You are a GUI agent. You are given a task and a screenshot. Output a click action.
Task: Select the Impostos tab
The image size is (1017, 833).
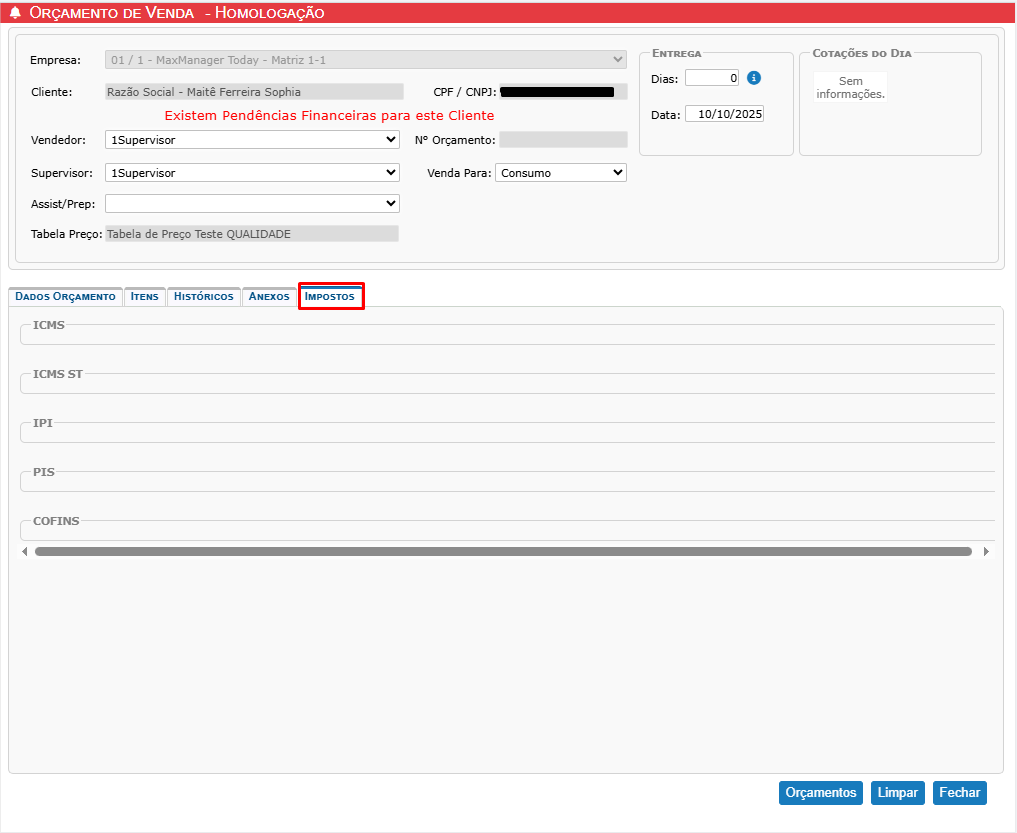point(330,297)
